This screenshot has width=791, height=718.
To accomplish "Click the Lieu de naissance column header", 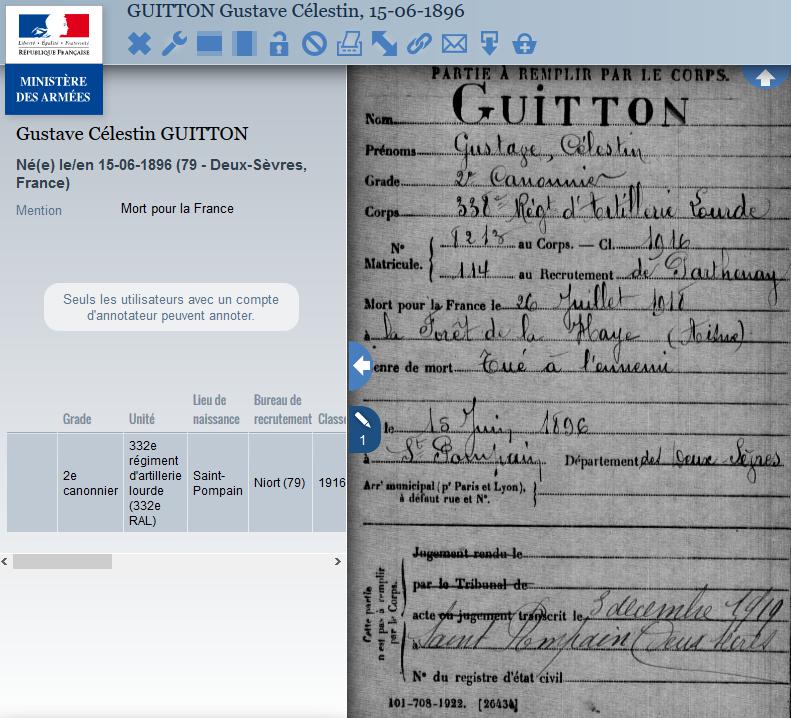I will click(x=216, y=410).
